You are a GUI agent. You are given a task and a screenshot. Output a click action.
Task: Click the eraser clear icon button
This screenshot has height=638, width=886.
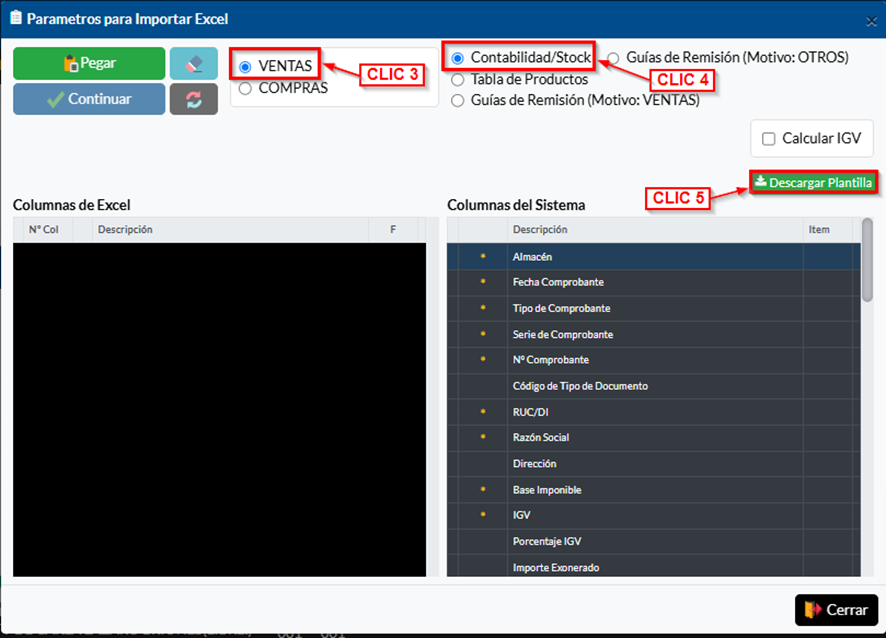pyautogui.click(x=194, y=63)
